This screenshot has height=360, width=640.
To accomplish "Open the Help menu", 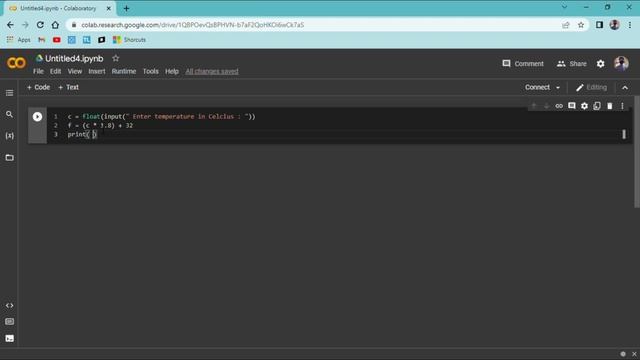I will pos(172,71).
